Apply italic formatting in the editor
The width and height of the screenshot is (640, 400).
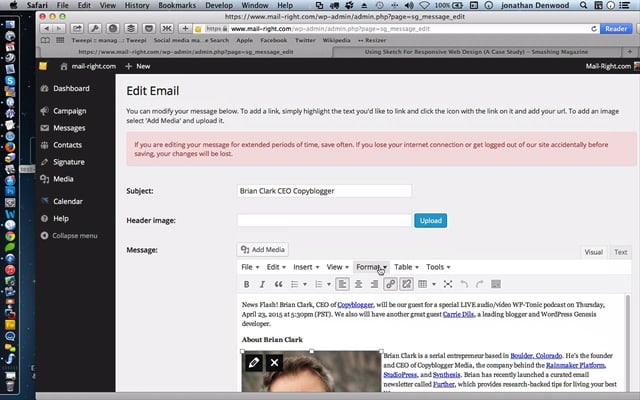[262, 284]
